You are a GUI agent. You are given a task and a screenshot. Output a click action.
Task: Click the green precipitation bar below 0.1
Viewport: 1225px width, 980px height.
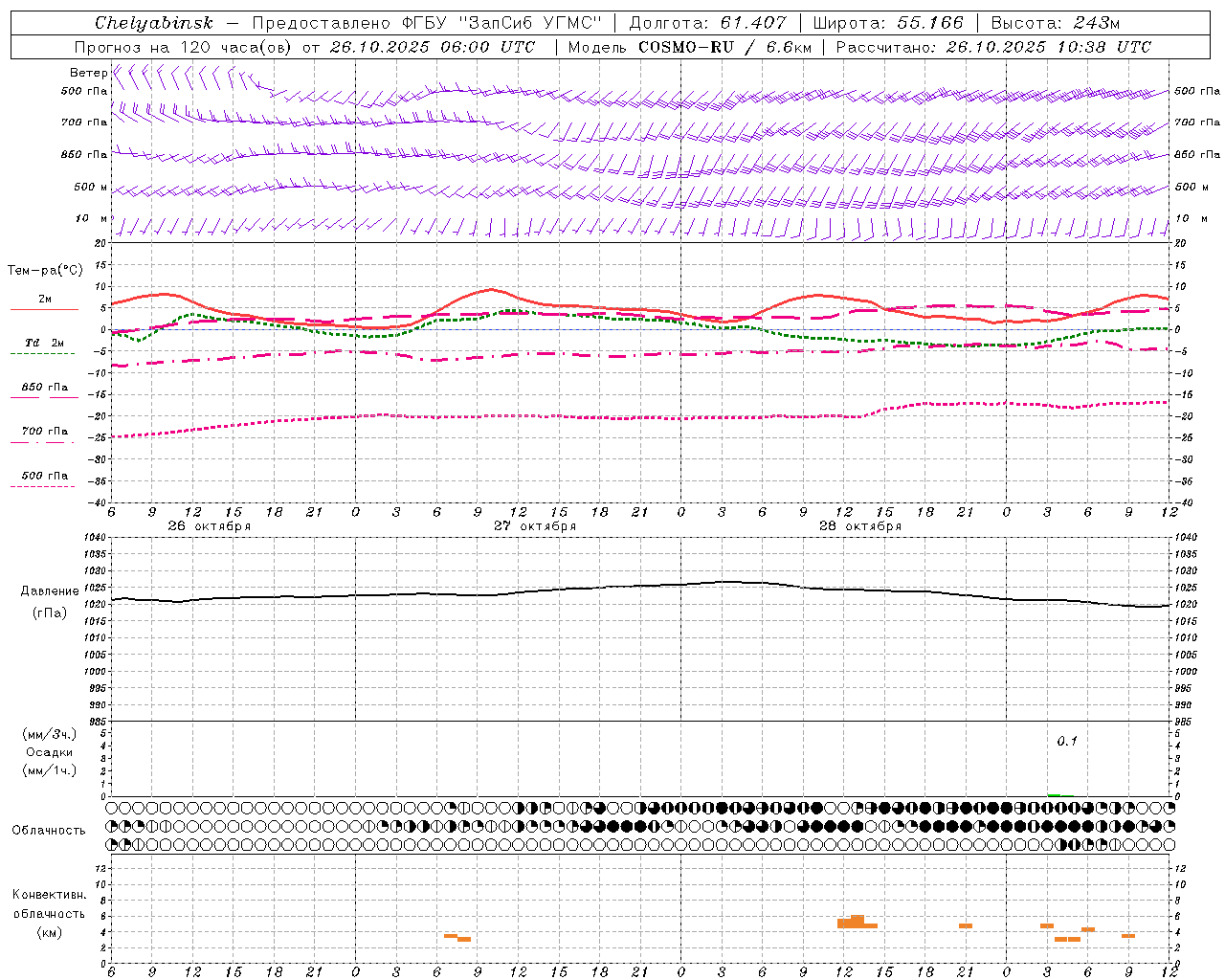(1054, 794)
